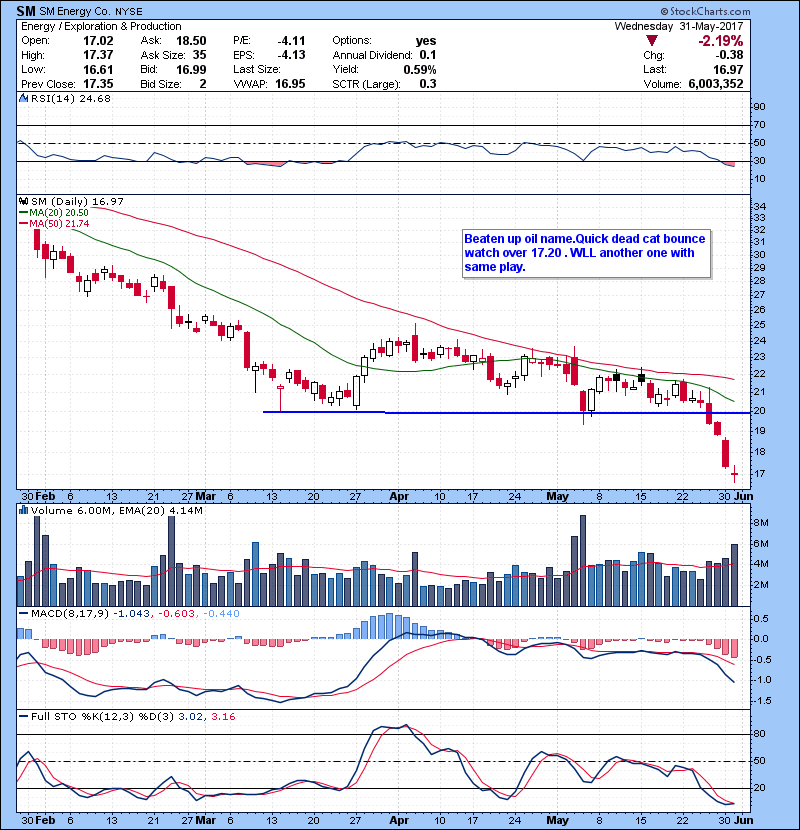This screenshot has width=800, height=830.
Task: Click the stochastic %D value 3.16
Action: [x=223, y=716]
